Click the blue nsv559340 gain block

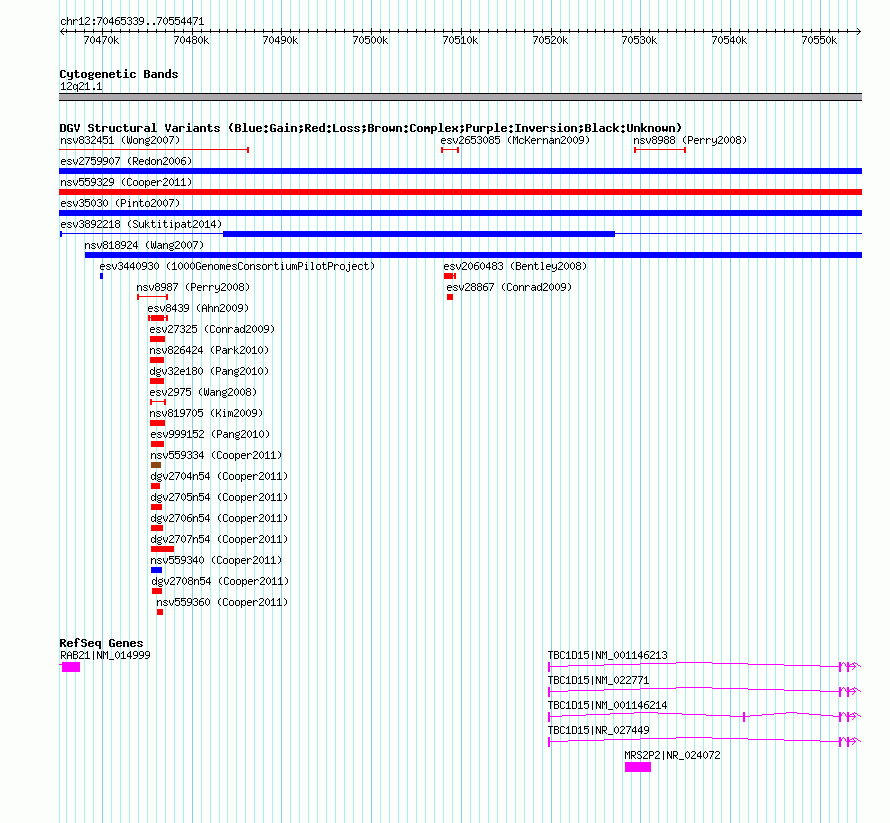157,570
